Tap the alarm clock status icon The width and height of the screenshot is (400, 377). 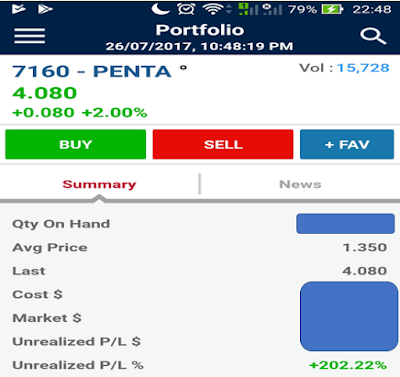(186, 9)
